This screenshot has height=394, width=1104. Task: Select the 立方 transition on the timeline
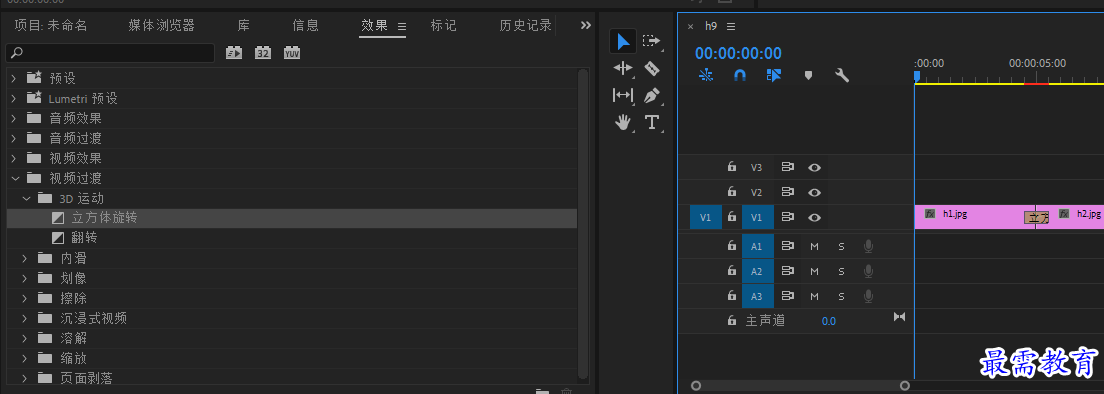coord(1037,218)
